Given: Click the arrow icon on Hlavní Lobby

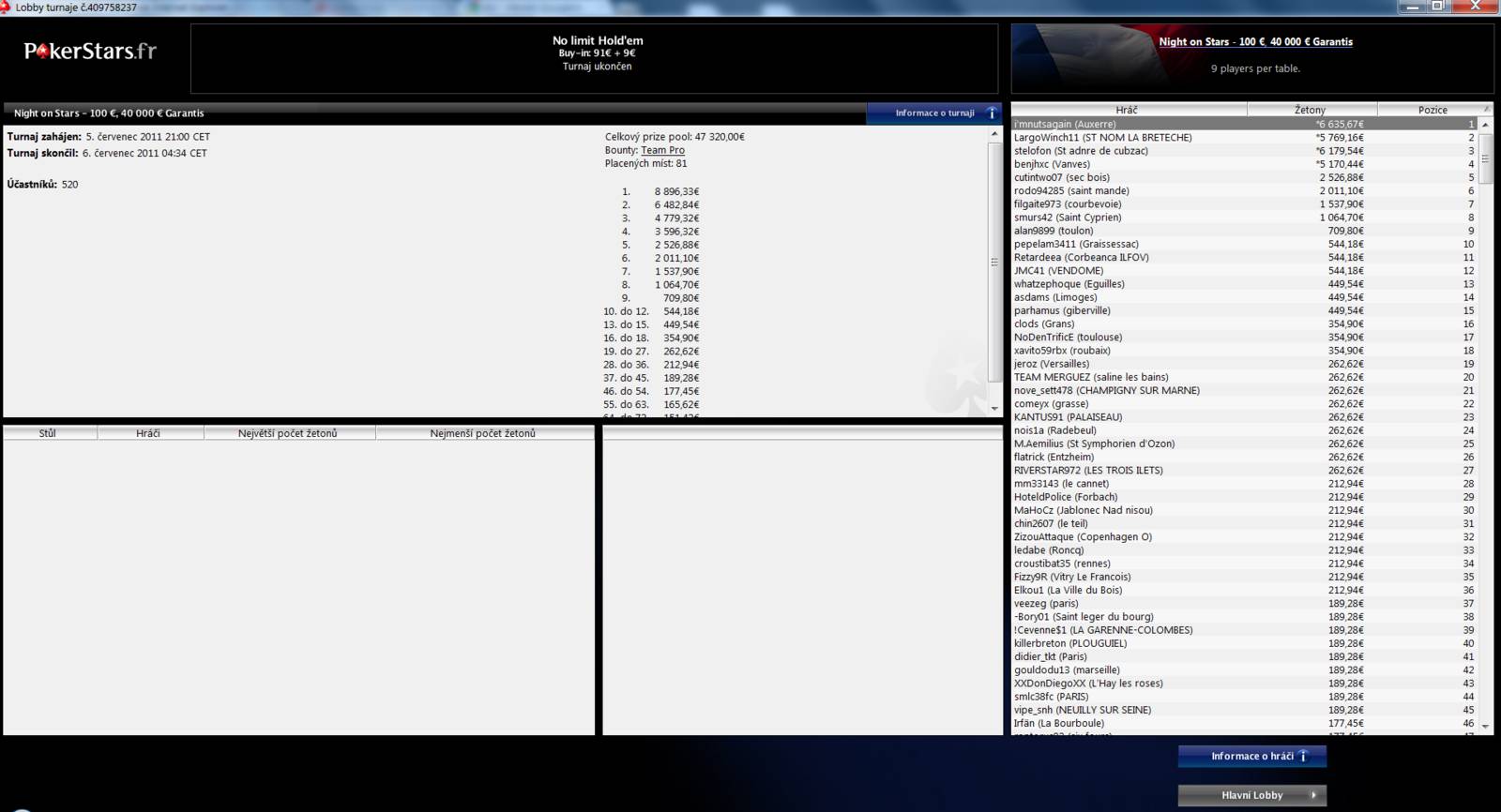Looking at the screenshot, I should (1312, 795).
